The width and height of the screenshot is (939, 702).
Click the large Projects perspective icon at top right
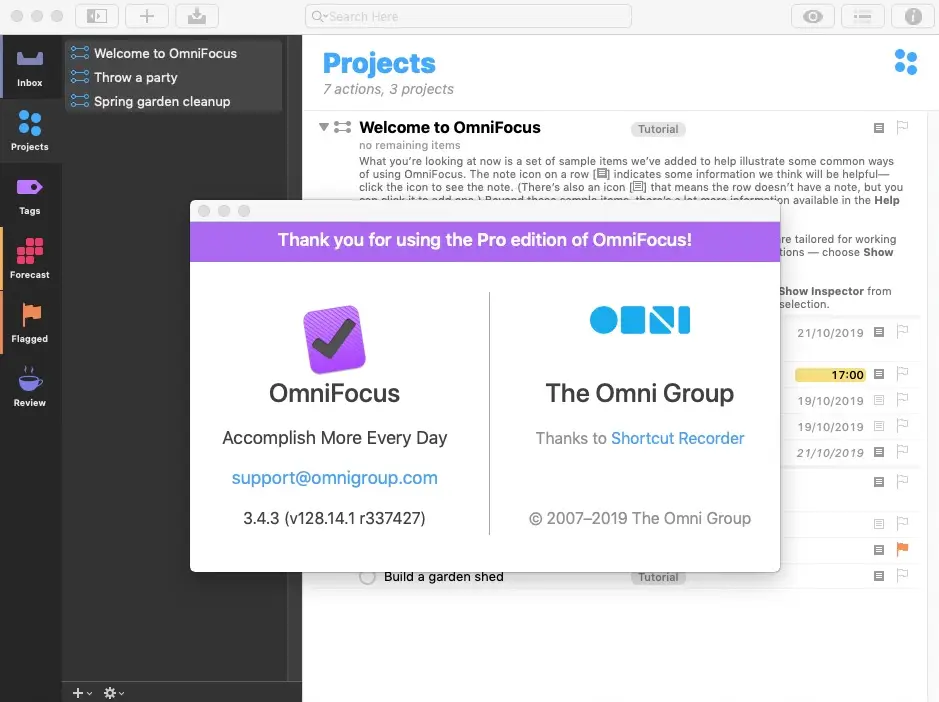point(905,62)
